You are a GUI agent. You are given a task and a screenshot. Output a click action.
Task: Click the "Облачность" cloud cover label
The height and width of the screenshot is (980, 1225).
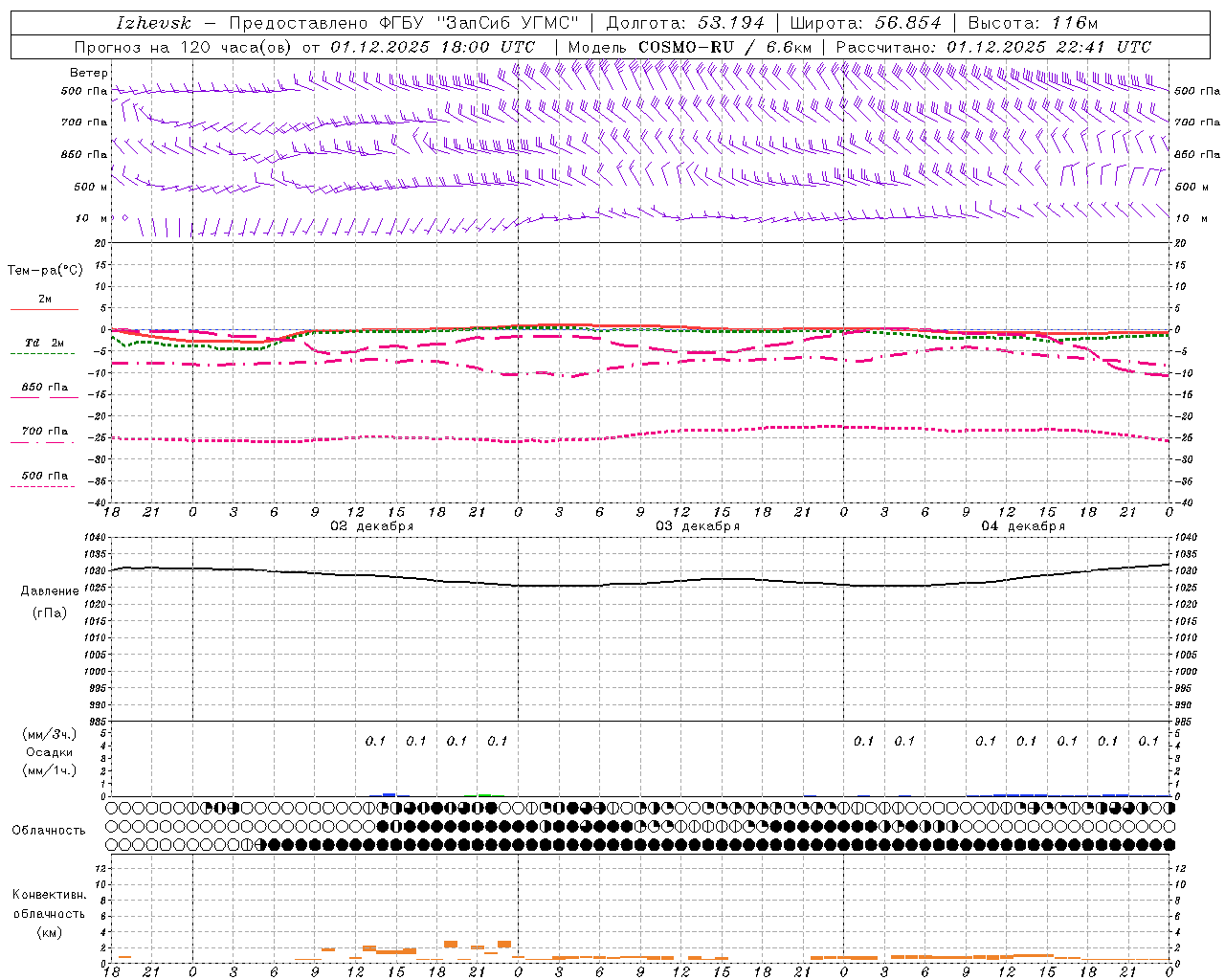(48, 831)
